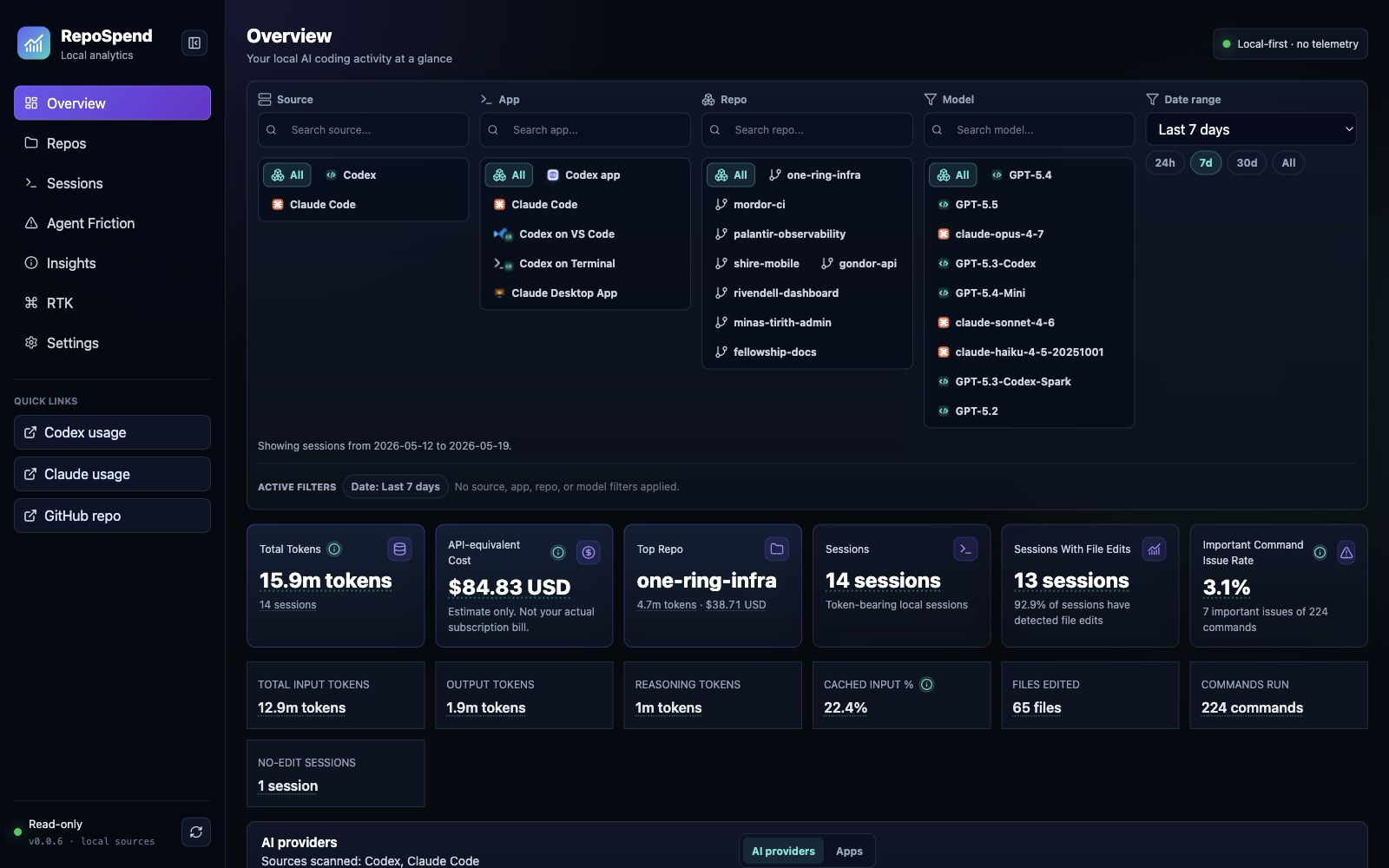
Task: Click the Date: Last 7 days active filter chip
Action: click(395, 486)
